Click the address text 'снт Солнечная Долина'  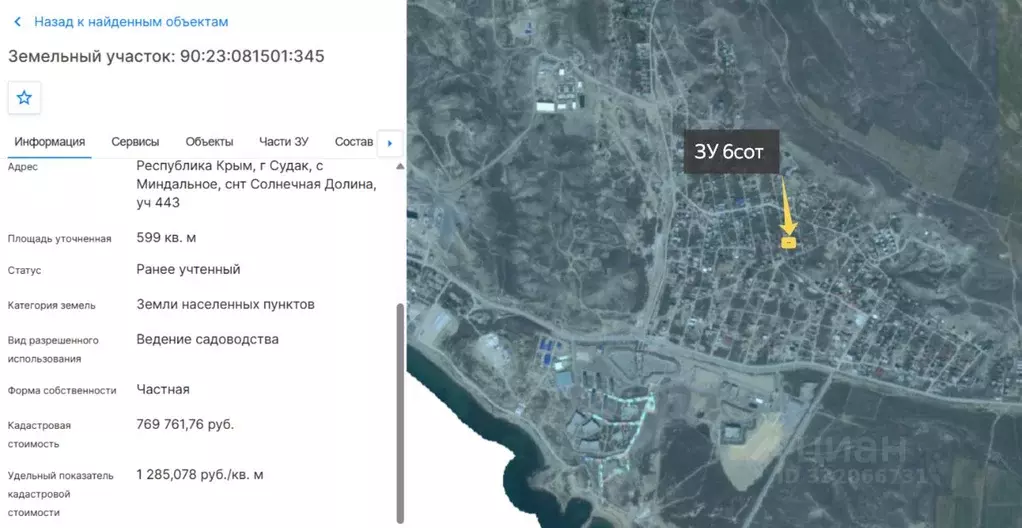coord(300,184)
